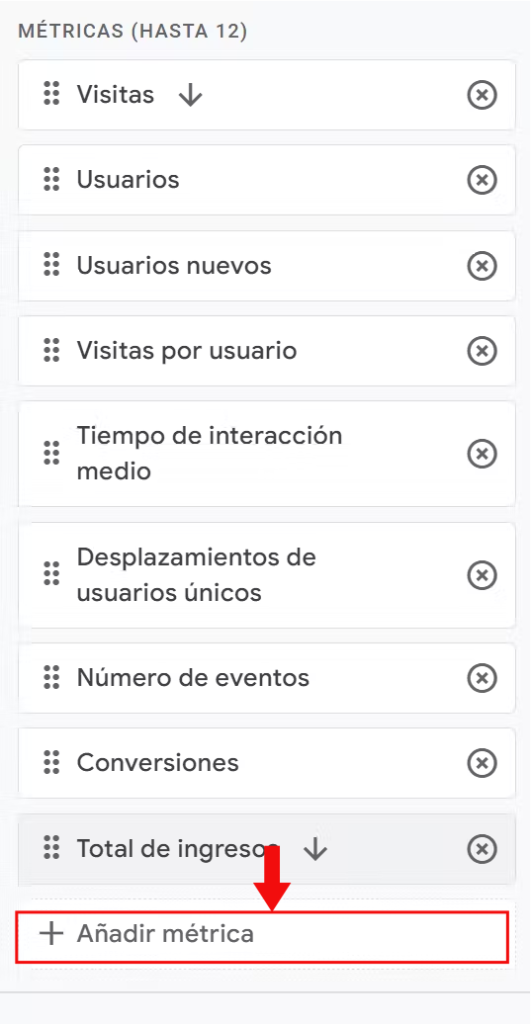Click drag handle for Conversiones
This screenshot has height=1024, width=531.
click(x=52, y=762)
